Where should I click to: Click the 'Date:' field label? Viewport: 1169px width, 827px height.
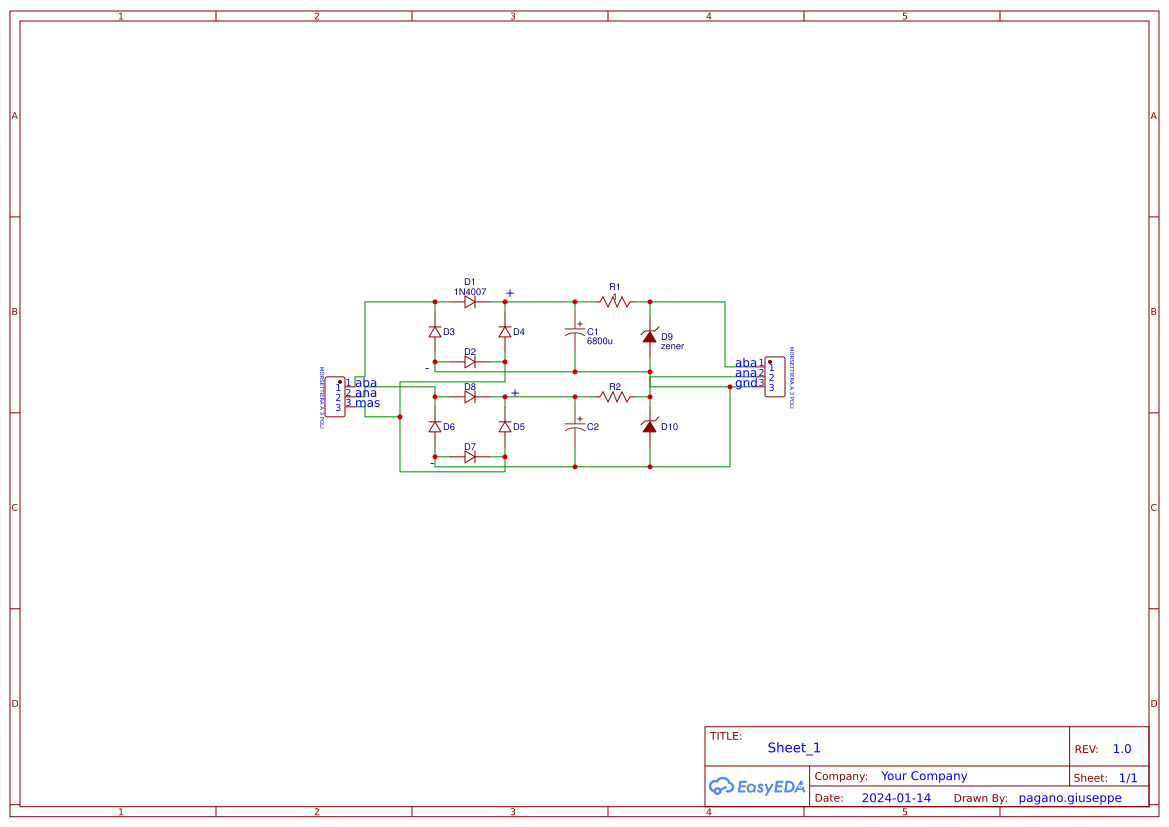click(828, 798)
